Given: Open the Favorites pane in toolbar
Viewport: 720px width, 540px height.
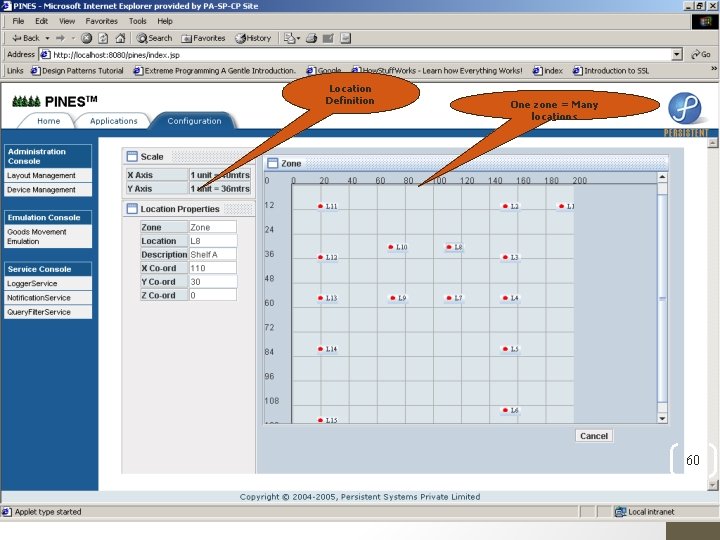Looking at the screenshot, I should 203,38.
